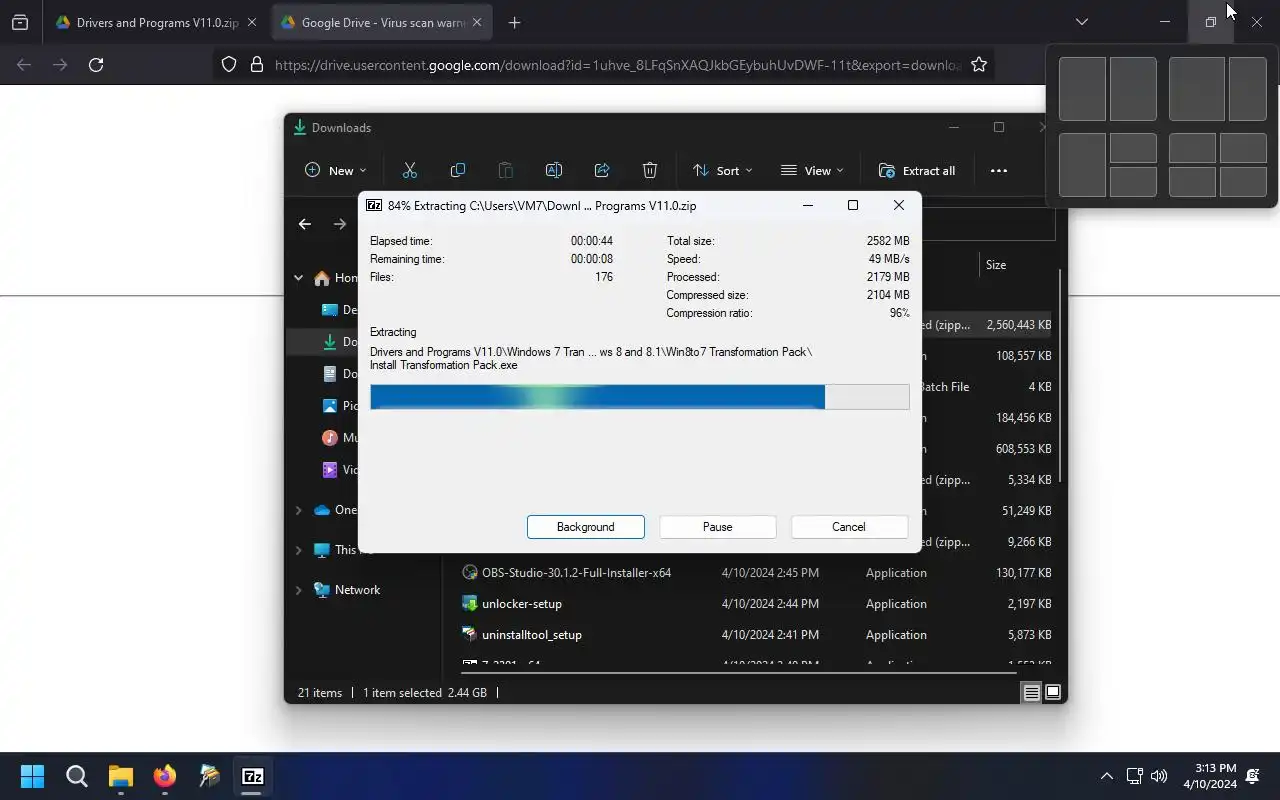The width and height of the screenshot is (1280, 800).
Task: Select the unlocker-setup file
Action: (x=522, y=604)
